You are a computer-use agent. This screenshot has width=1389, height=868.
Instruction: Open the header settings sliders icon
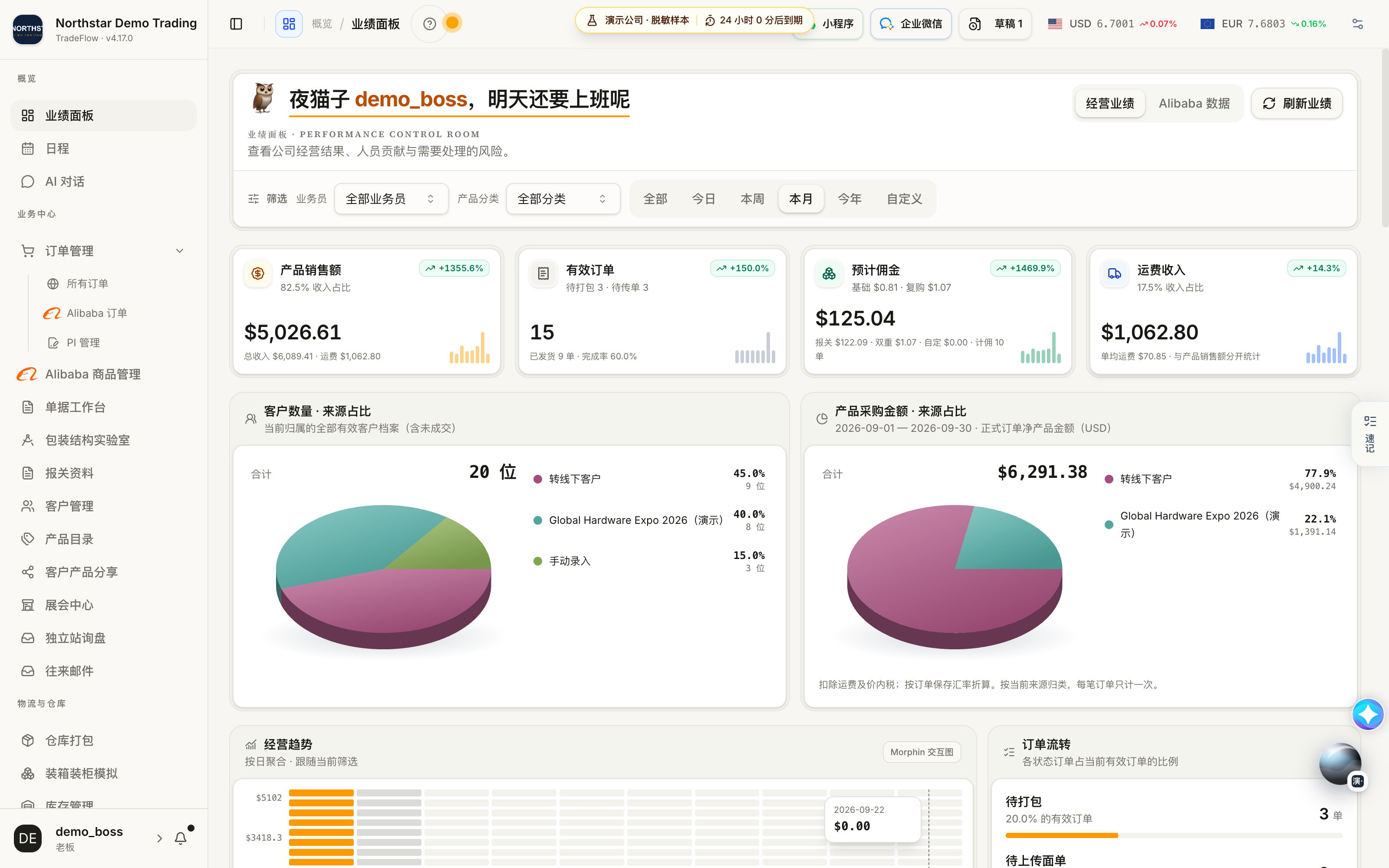(x=1357, y=23)
